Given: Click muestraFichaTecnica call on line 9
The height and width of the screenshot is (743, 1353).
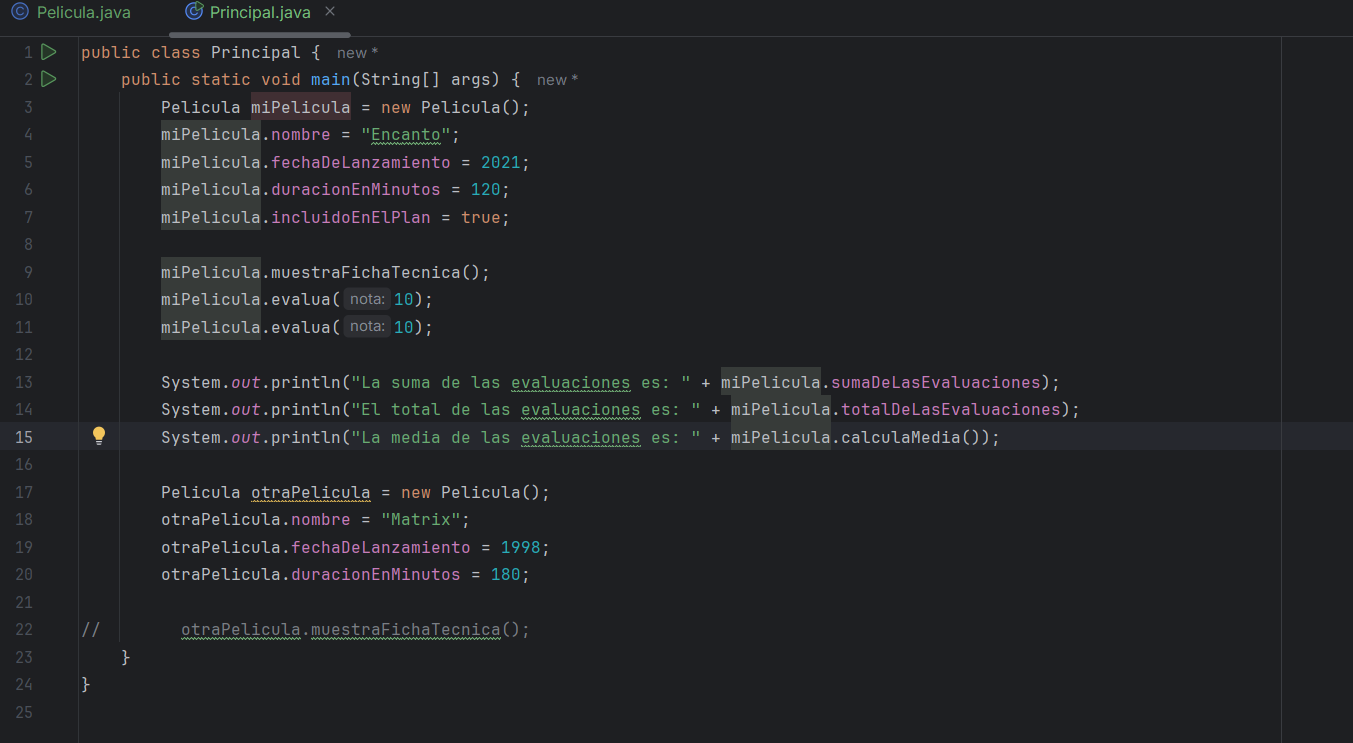Looking at the screenshot, I should (x=365, y=272).
